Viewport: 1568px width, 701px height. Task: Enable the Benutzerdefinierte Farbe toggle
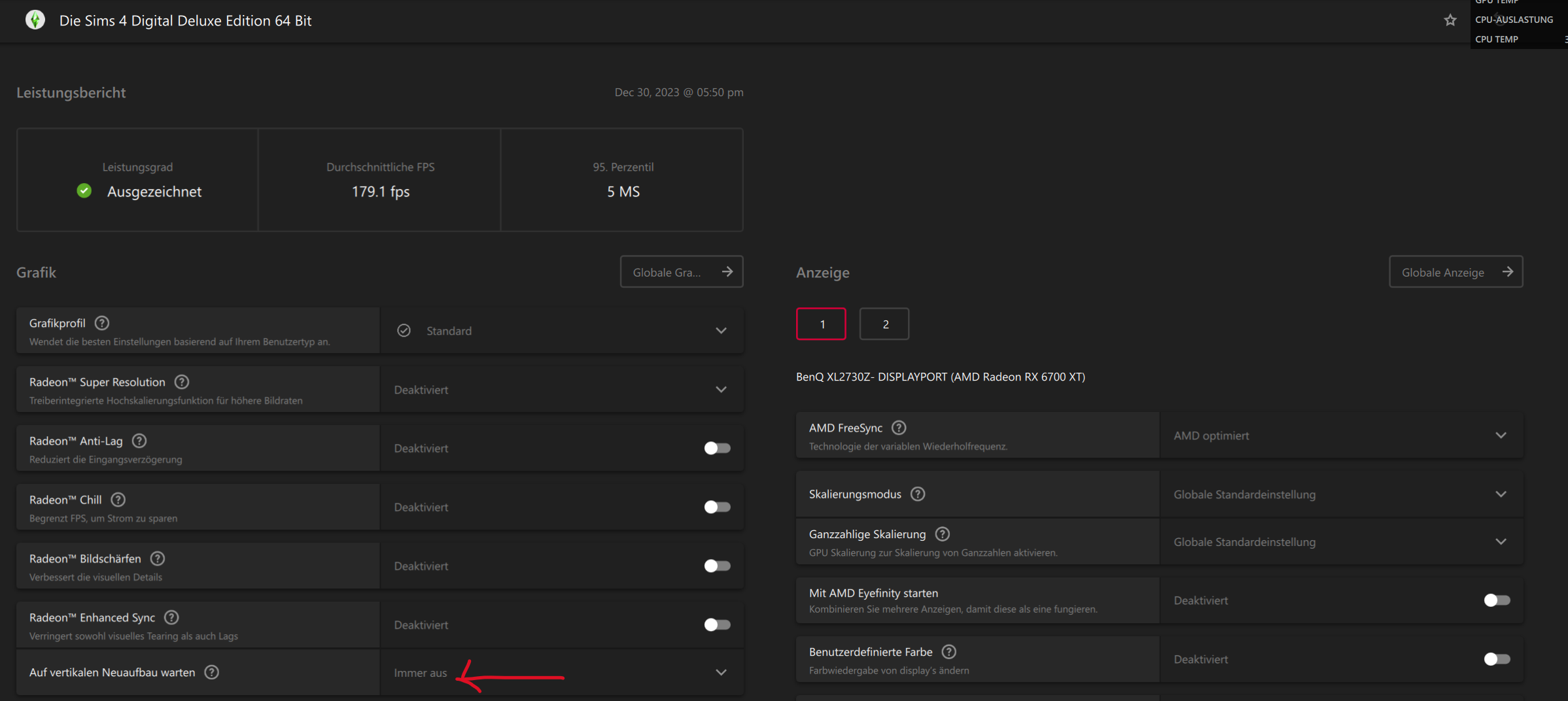tap(1497, 659)
